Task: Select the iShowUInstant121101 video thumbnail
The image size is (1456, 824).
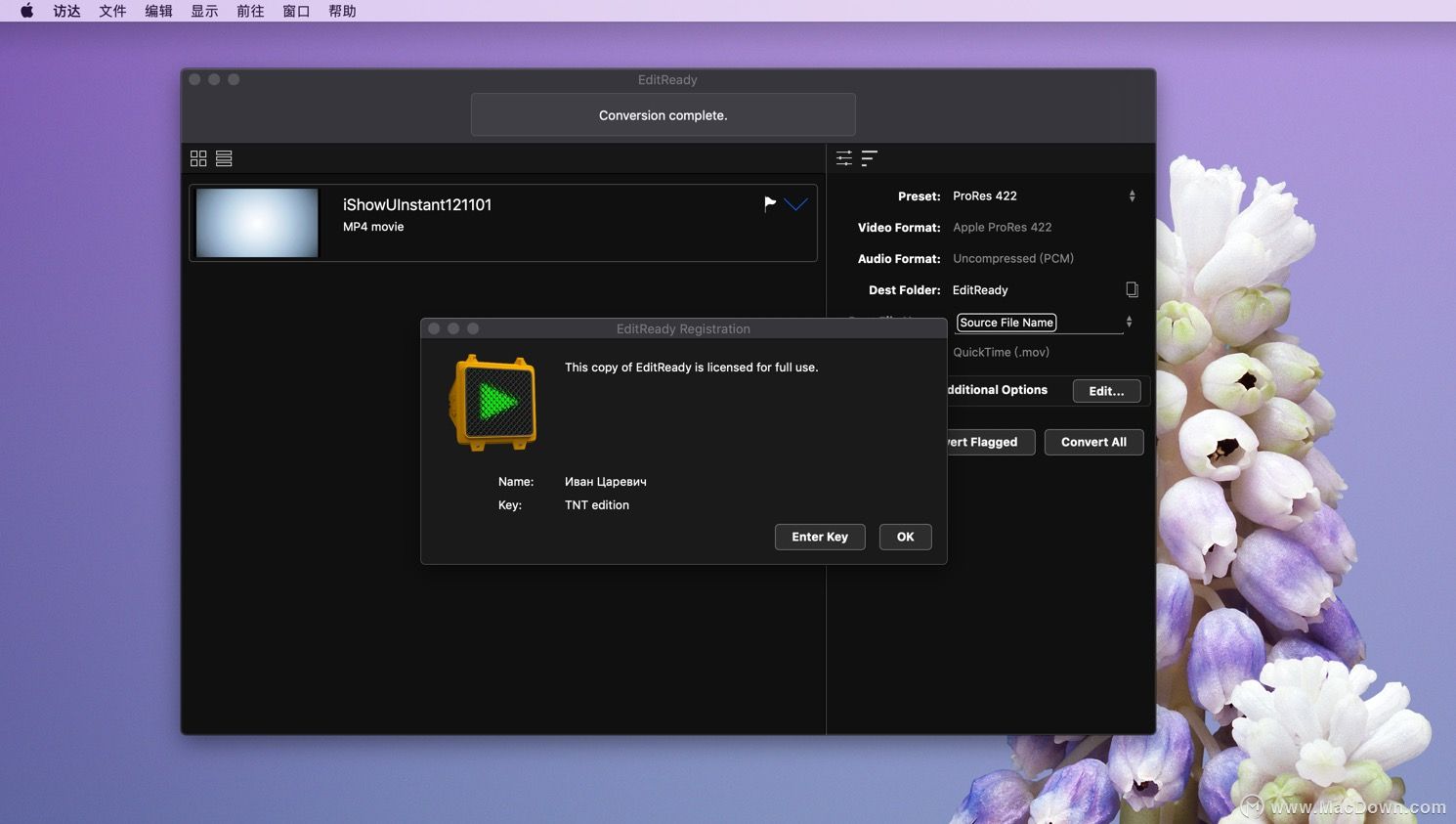Action: 257,223
